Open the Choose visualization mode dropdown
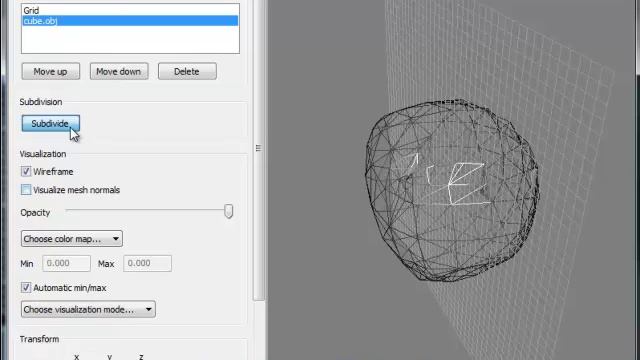Screen dimensions: 640x360 point(88,309)
